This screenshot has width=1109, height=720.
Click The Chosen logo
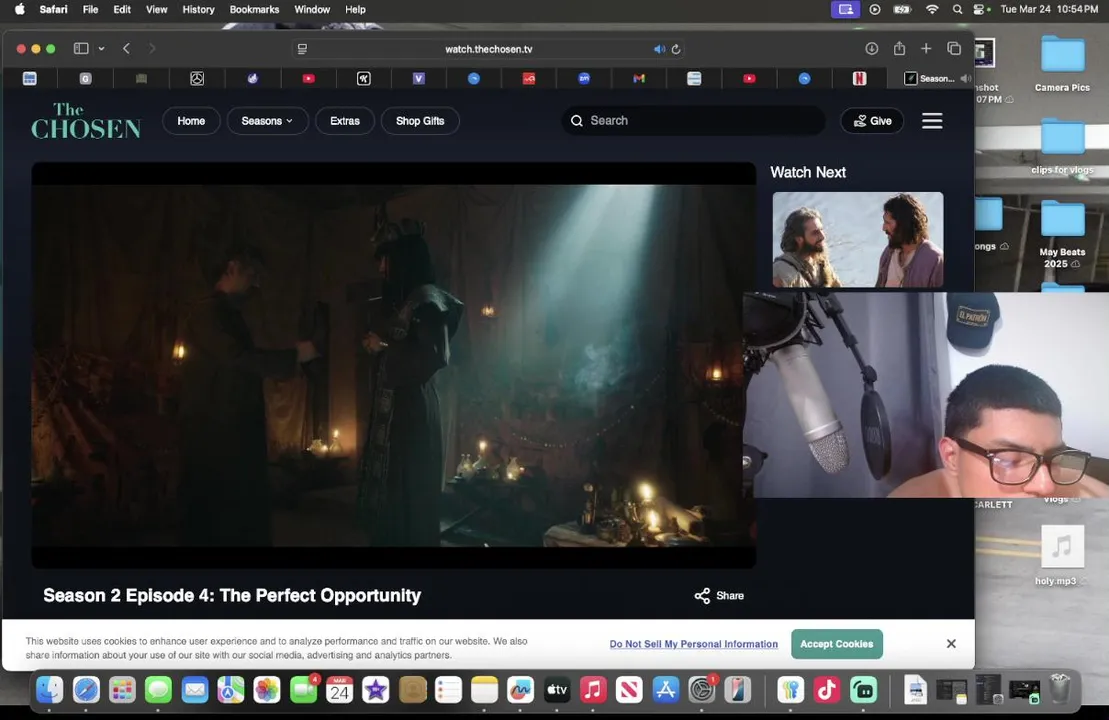tap(86, 121)
